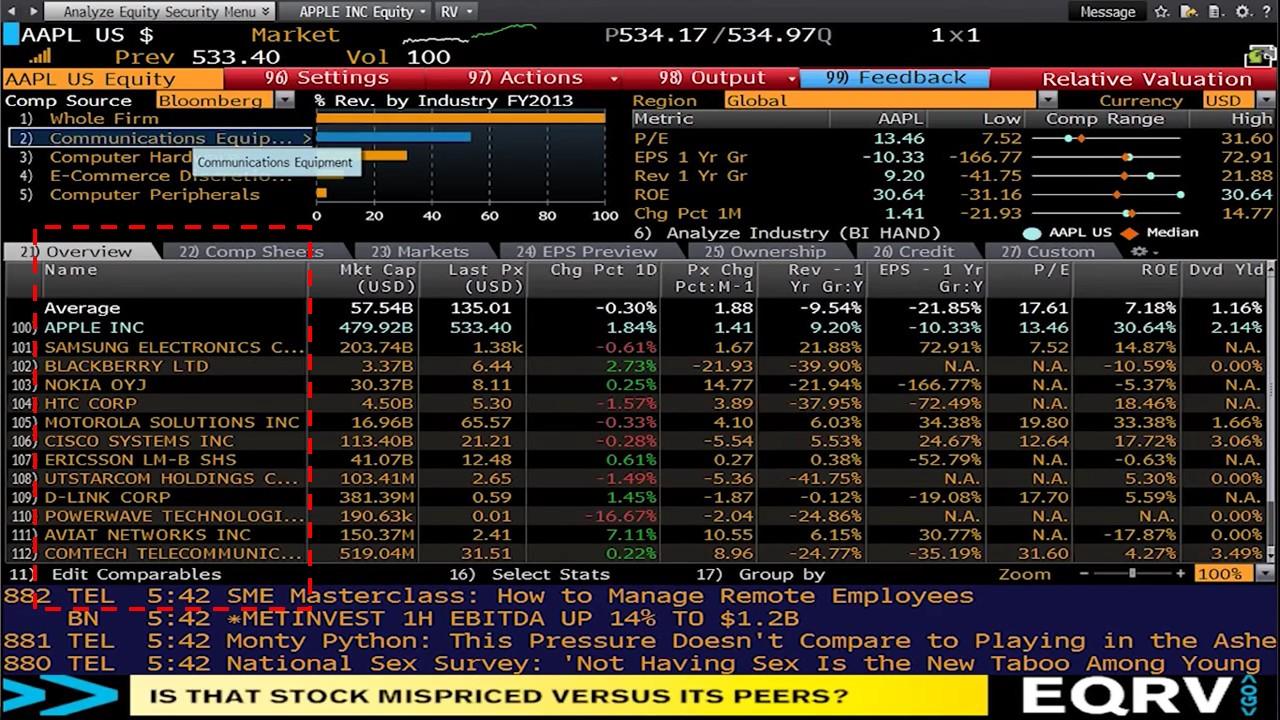Click the 99) Feedback button
This screenshot has height=720, width=1280.
tap(896, 78)
